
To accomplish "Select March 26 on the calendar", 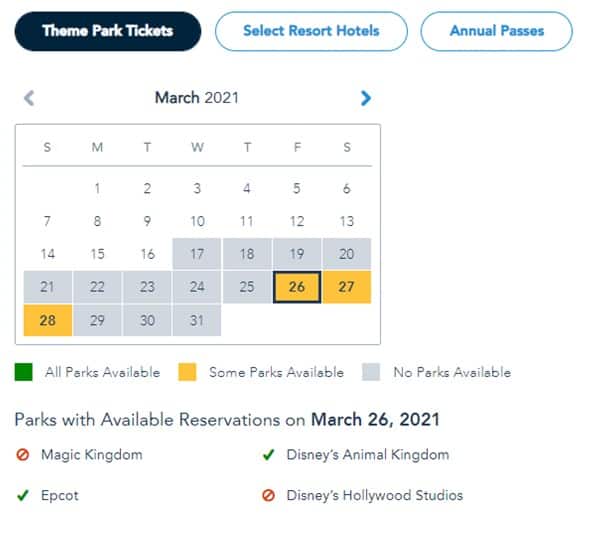I will coord(297,287).
